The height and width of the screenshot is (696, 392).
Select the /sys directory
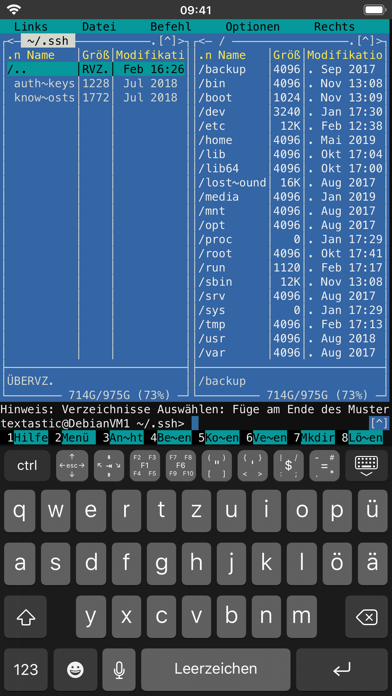point(212,310)
